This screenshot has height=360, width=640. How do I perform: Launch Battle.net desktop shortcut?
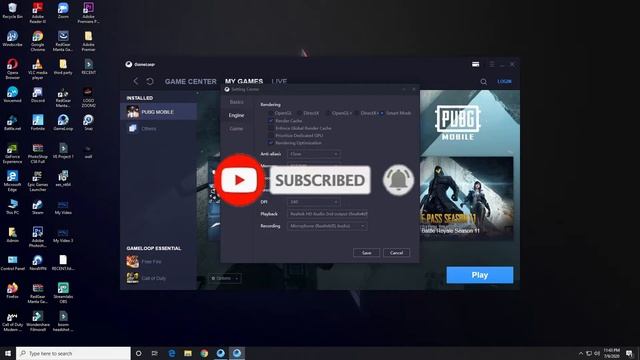pos(12,123)
